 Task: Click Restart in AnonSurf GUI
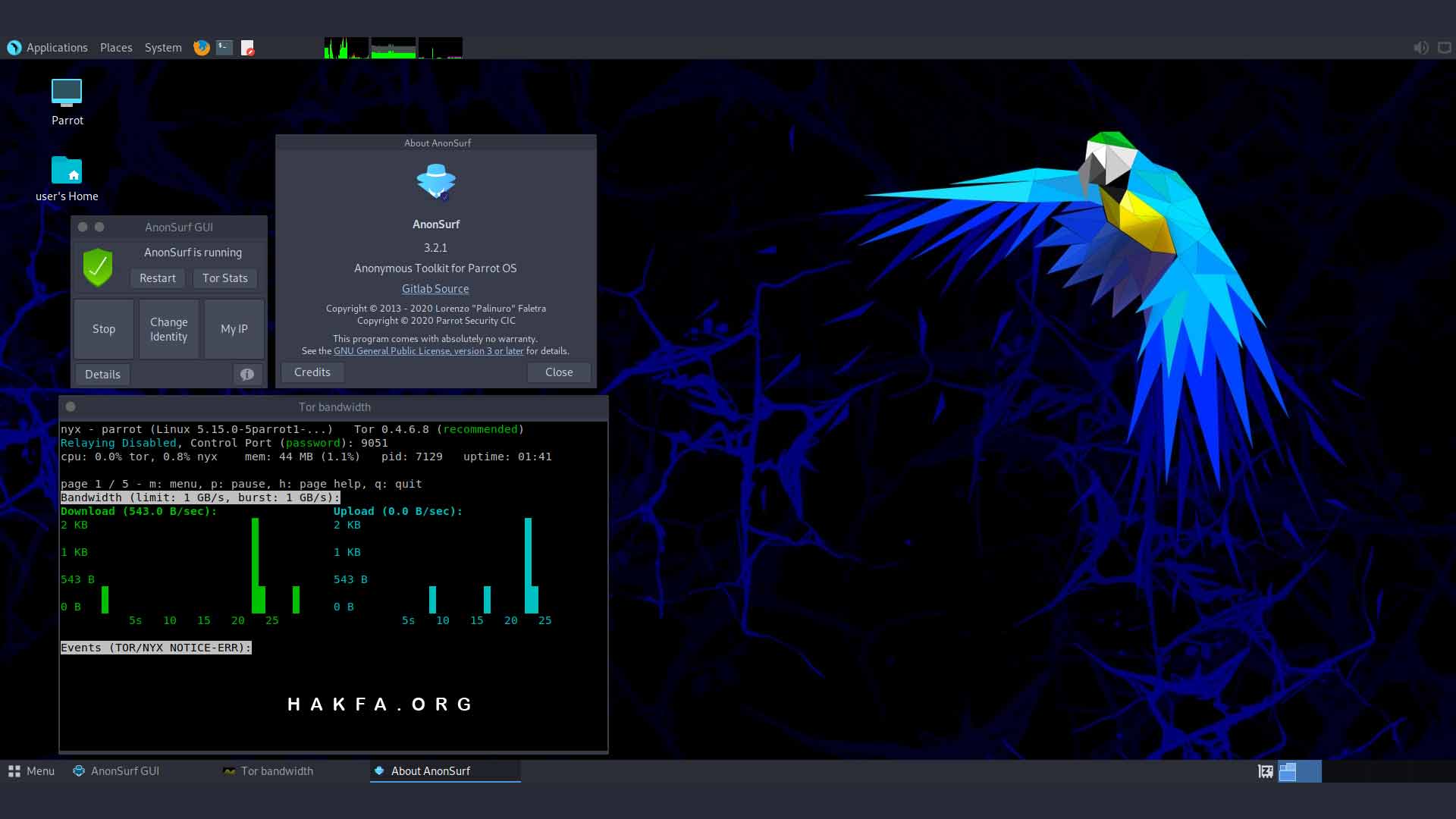(x=158, y=278)
